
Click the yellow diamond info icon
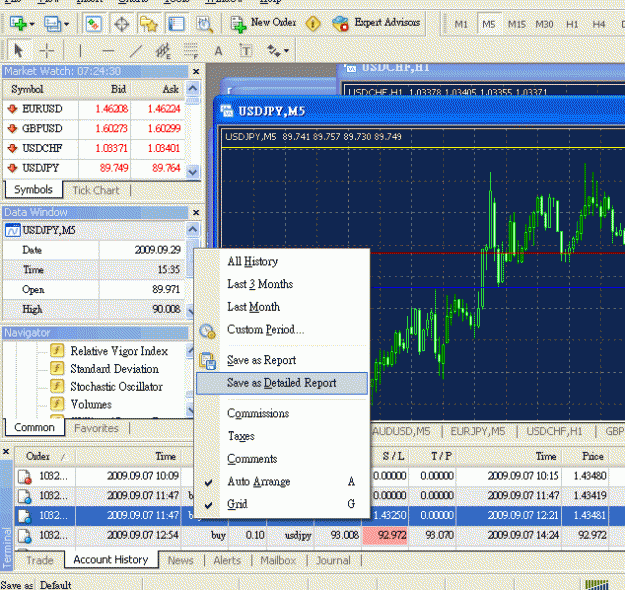click(313, 24)
